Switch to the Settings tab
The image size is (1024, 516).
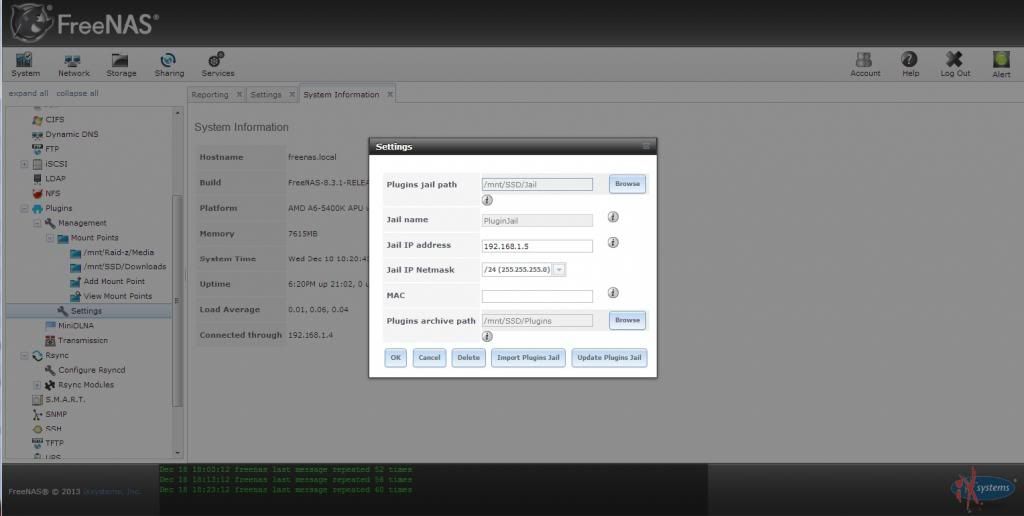pos(266,95)
